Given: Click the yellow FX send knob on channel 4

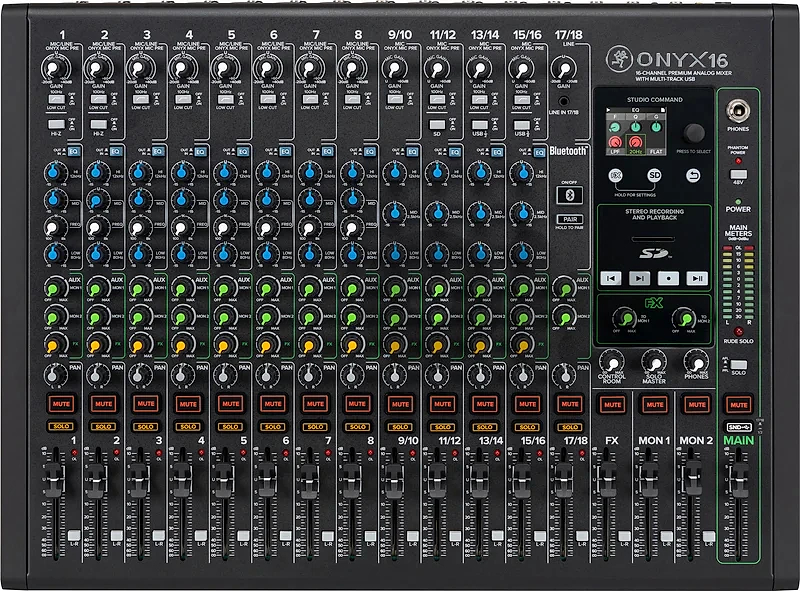Looking at the screenshot, I should tap(182, 344).
